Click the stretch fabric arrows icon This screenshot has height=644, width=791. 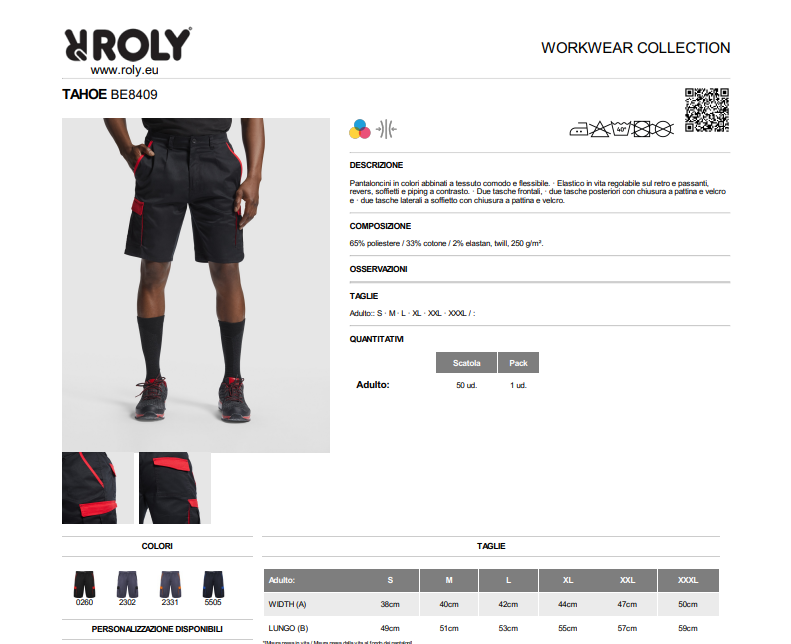[386, 129]
